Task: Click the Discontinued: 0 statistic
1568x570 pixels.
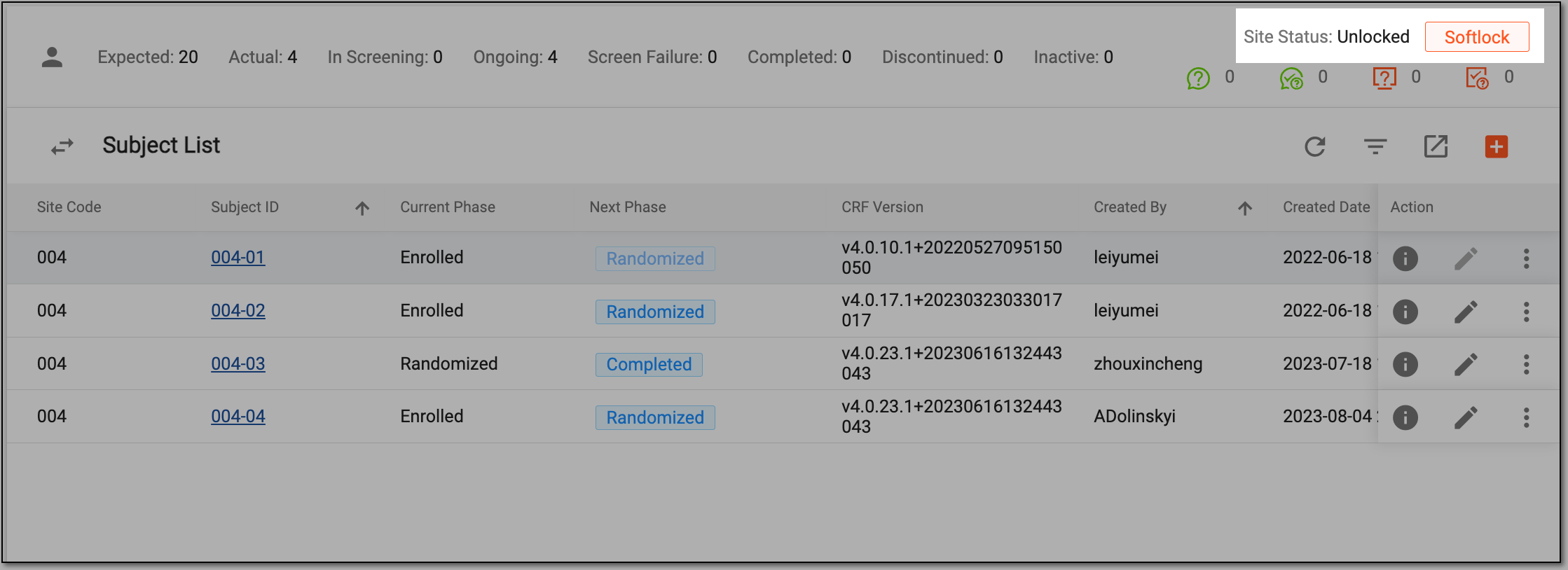Action: tap(942, 57)
